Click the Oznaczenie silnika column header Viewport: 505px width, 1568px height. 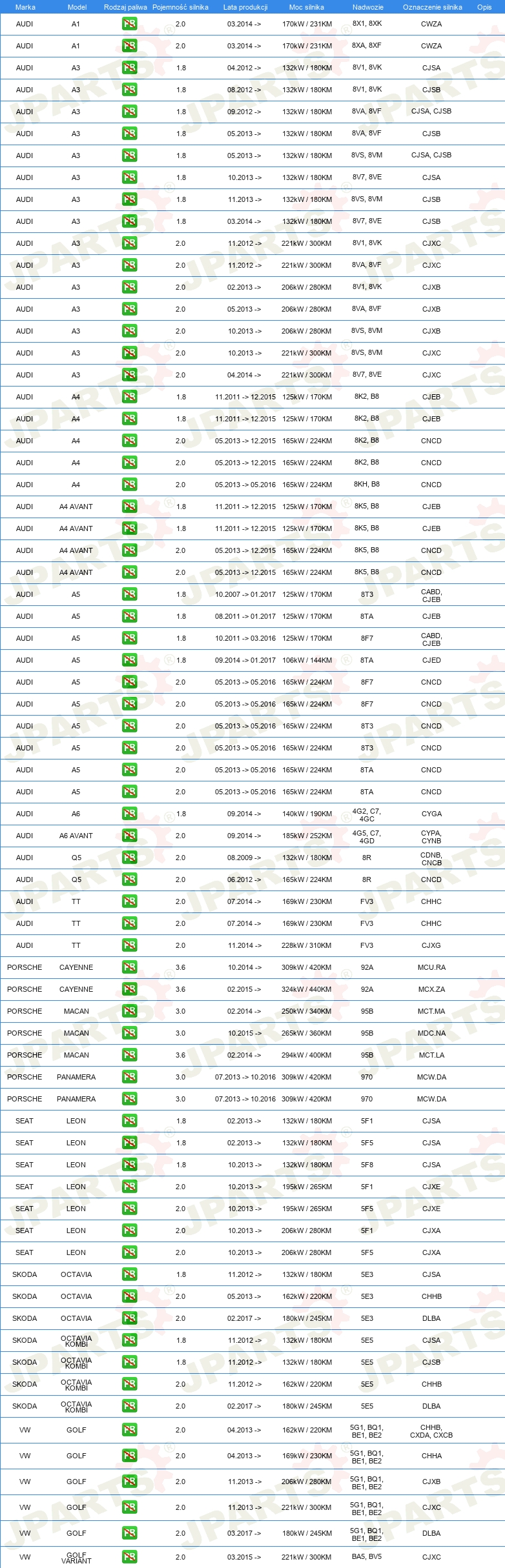(x=433, y=7)
